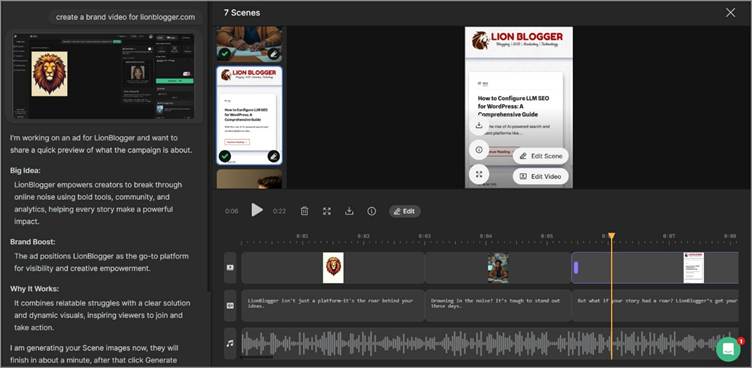Click Edit Scene on the preview
The height and width of the screenshot is (368, 752).
540,156
